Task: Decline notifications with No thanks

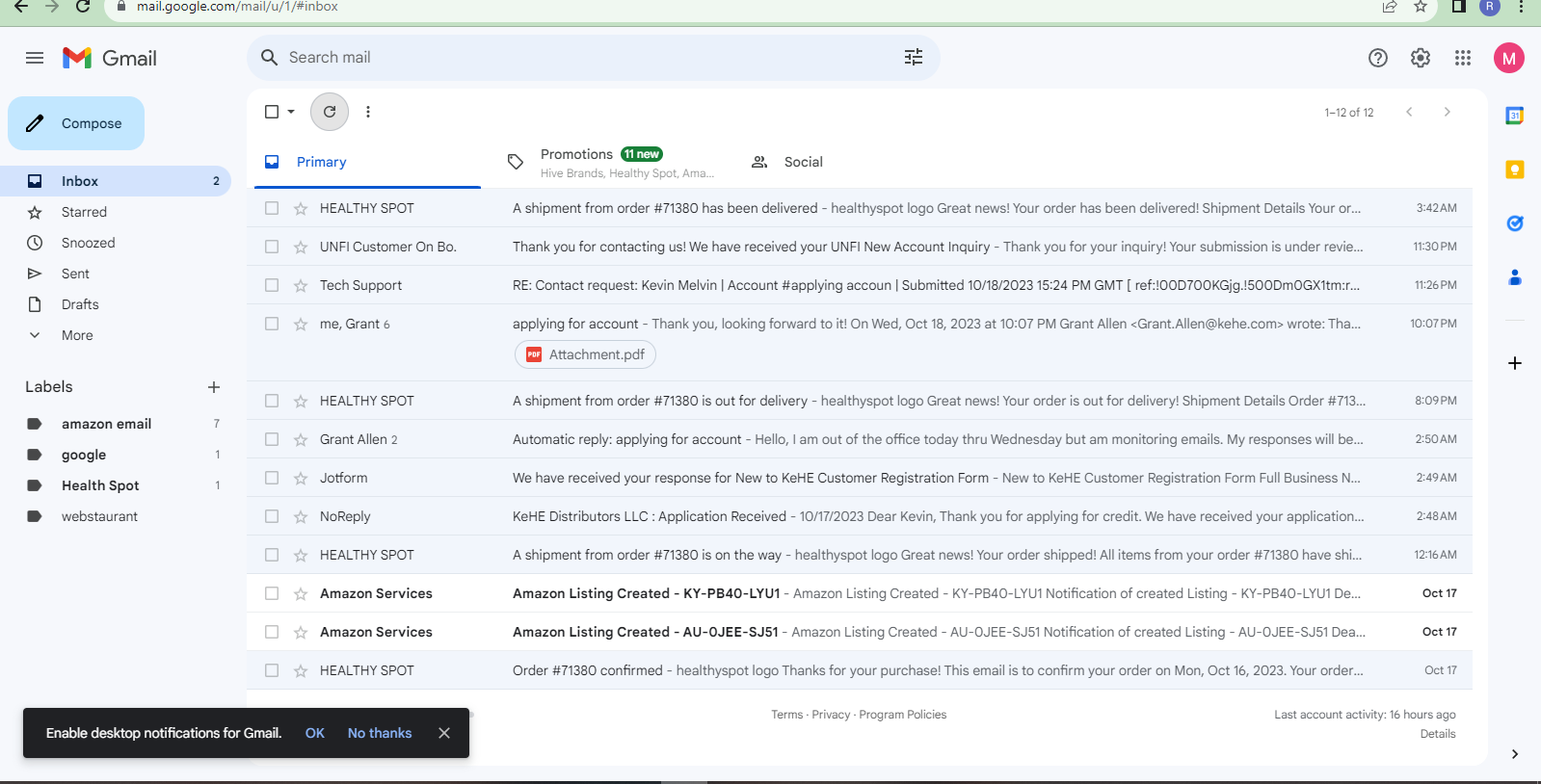Action: (x=380, y=733)
